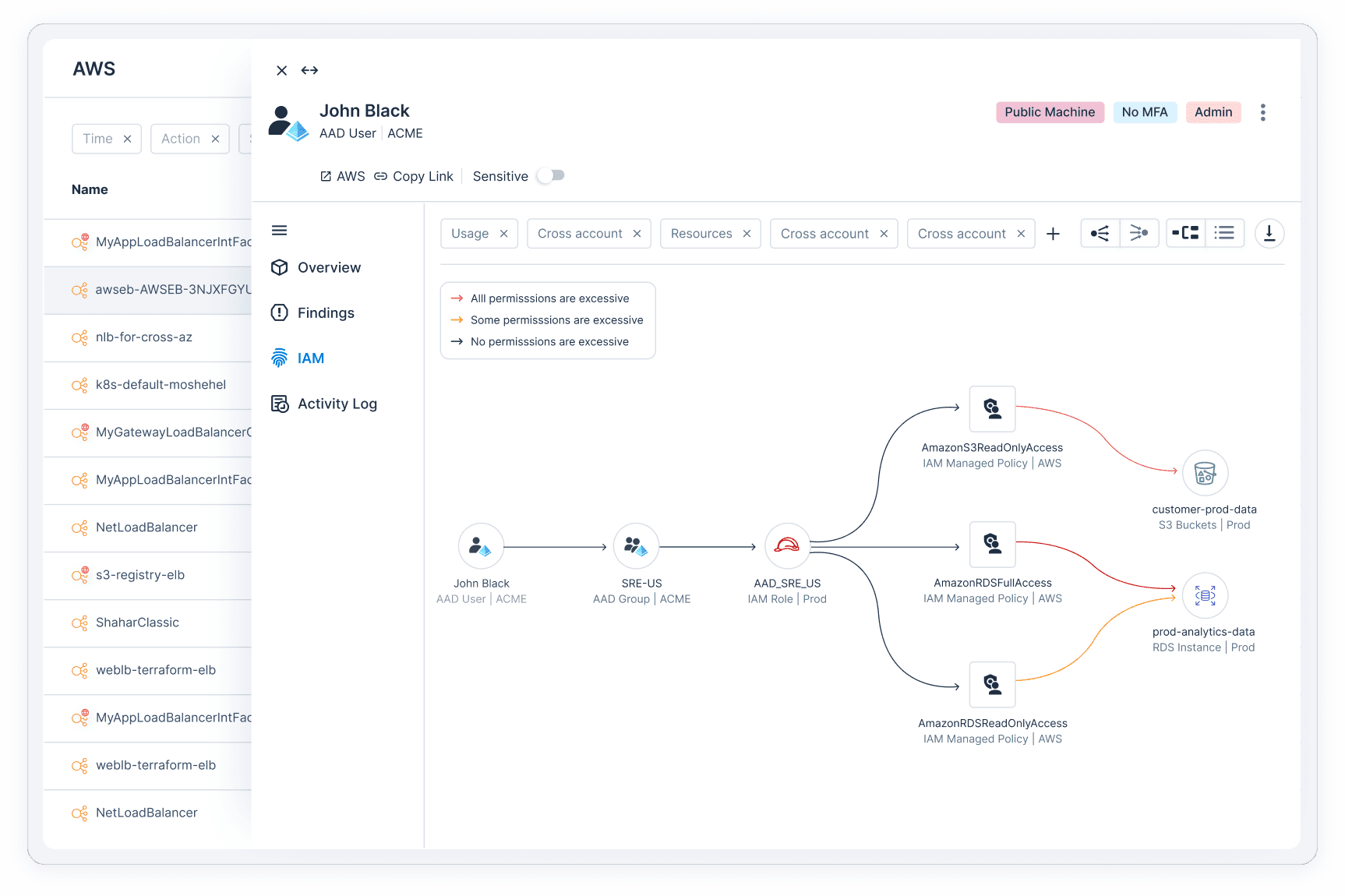Select the AmazonS3ReadOnlyAccess policy node

click(x=992, y=409)
